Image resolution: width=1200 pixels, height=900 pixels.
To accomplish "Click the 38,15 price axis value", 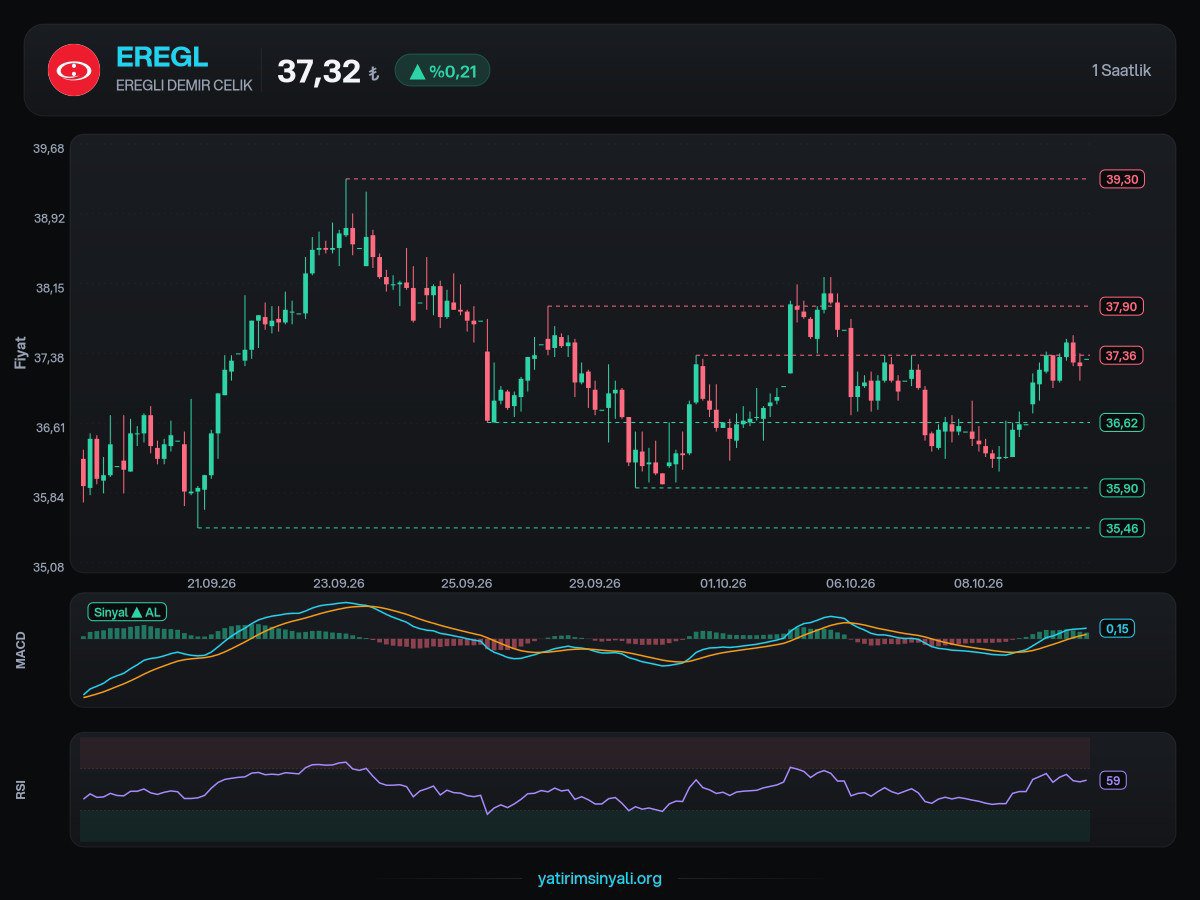I will coord(49,288).
